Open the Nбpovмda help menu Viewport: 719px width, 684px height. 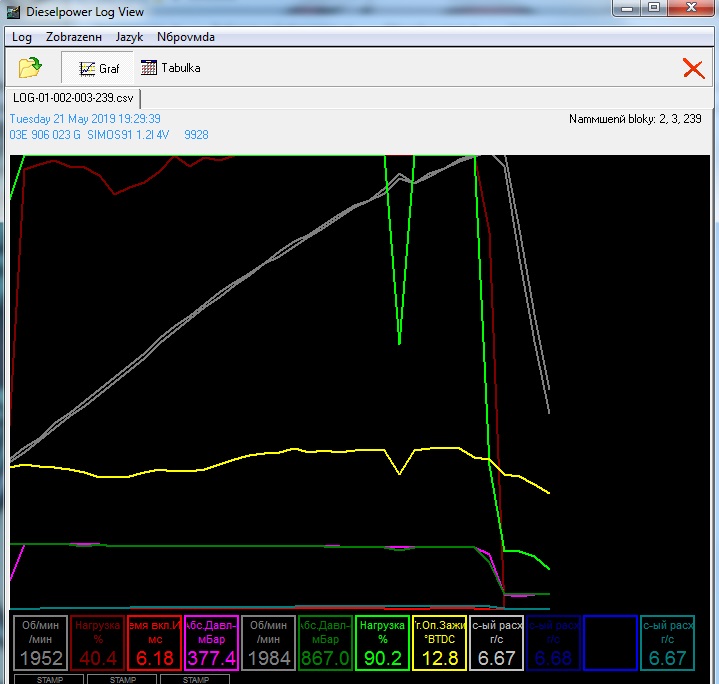click(x=186, y=37)
